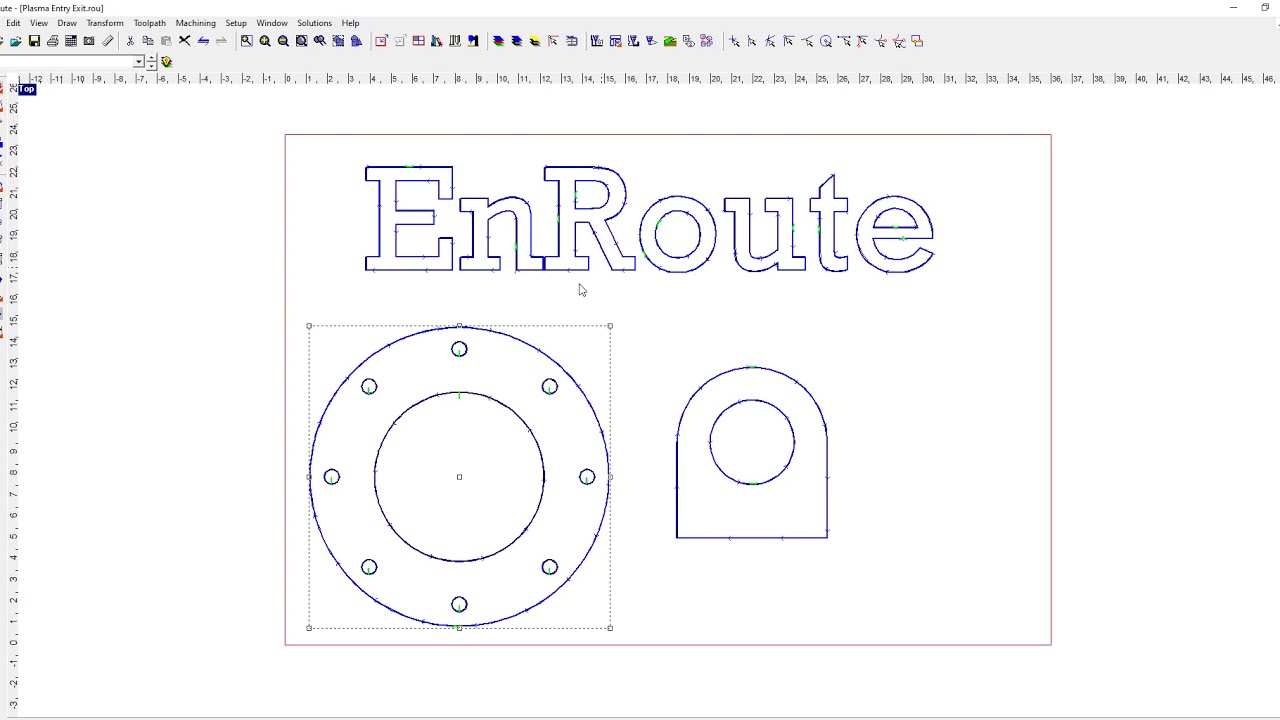The image size is (1280, 720).
Task: Open the View menu
Action: 39,23
